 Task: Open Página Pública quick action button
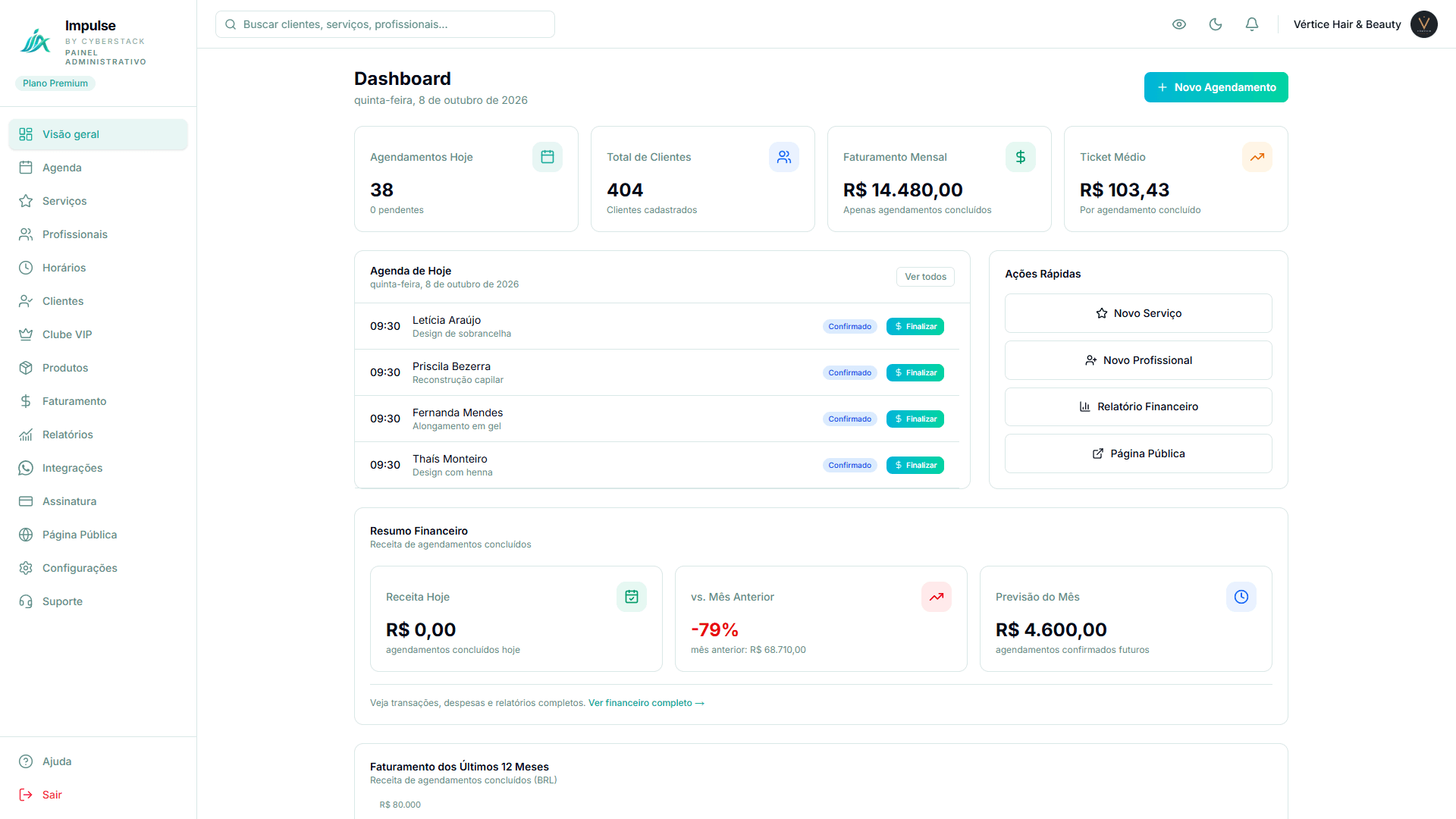[x=1138, y=453]
